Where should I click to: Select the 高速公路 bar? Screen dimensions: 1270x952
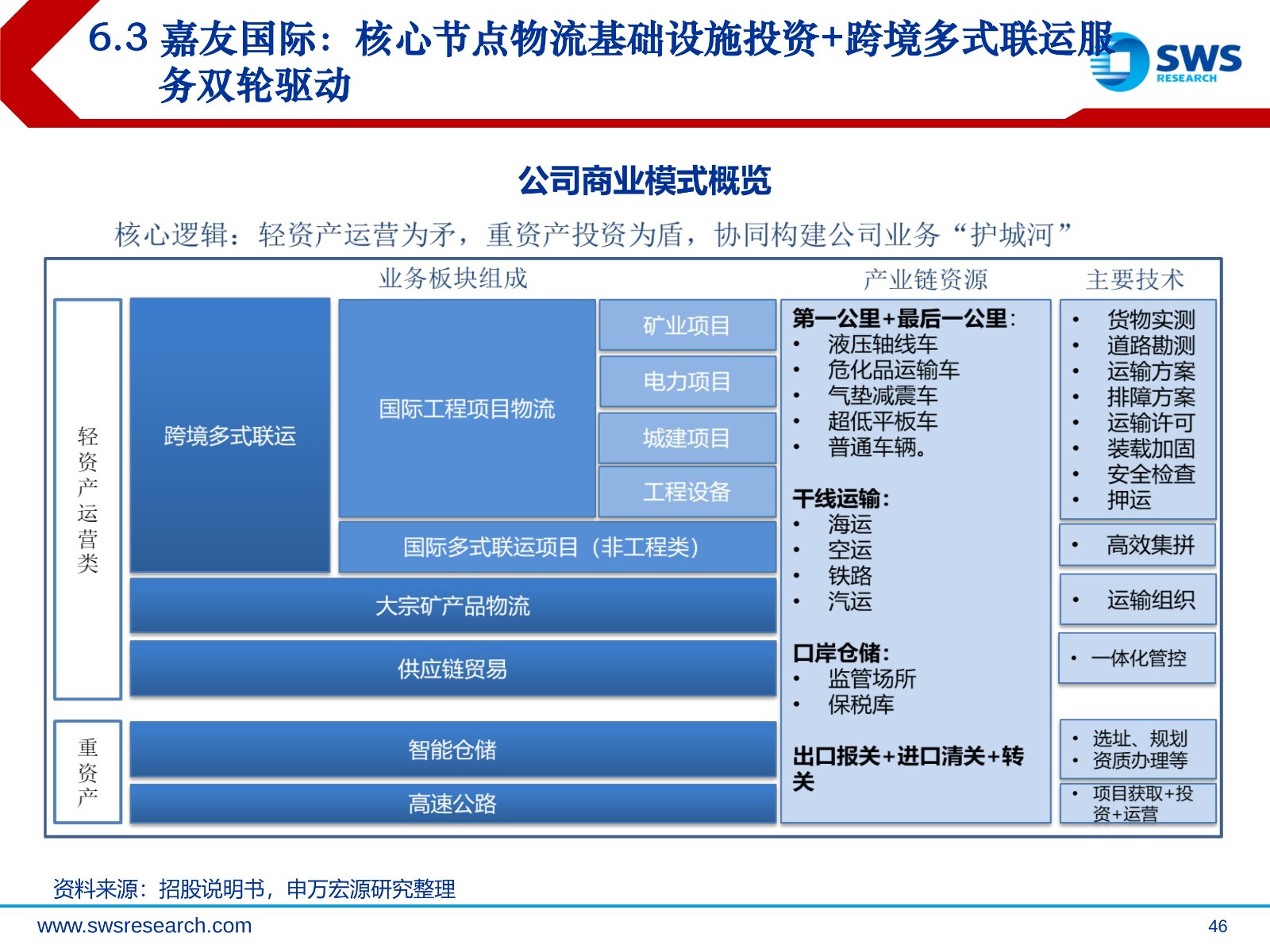452,804
